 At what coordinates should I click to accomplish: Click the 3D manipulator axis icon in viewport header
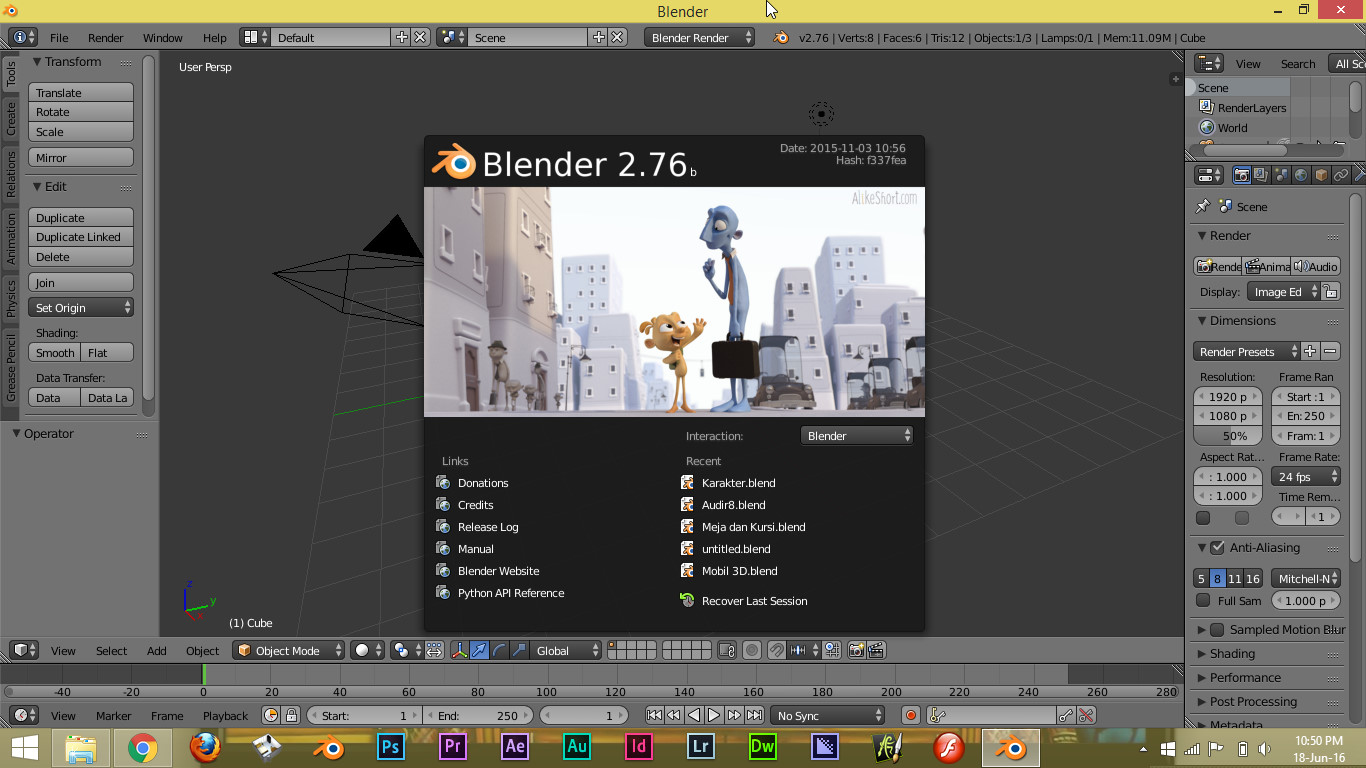tap(459, 650)
